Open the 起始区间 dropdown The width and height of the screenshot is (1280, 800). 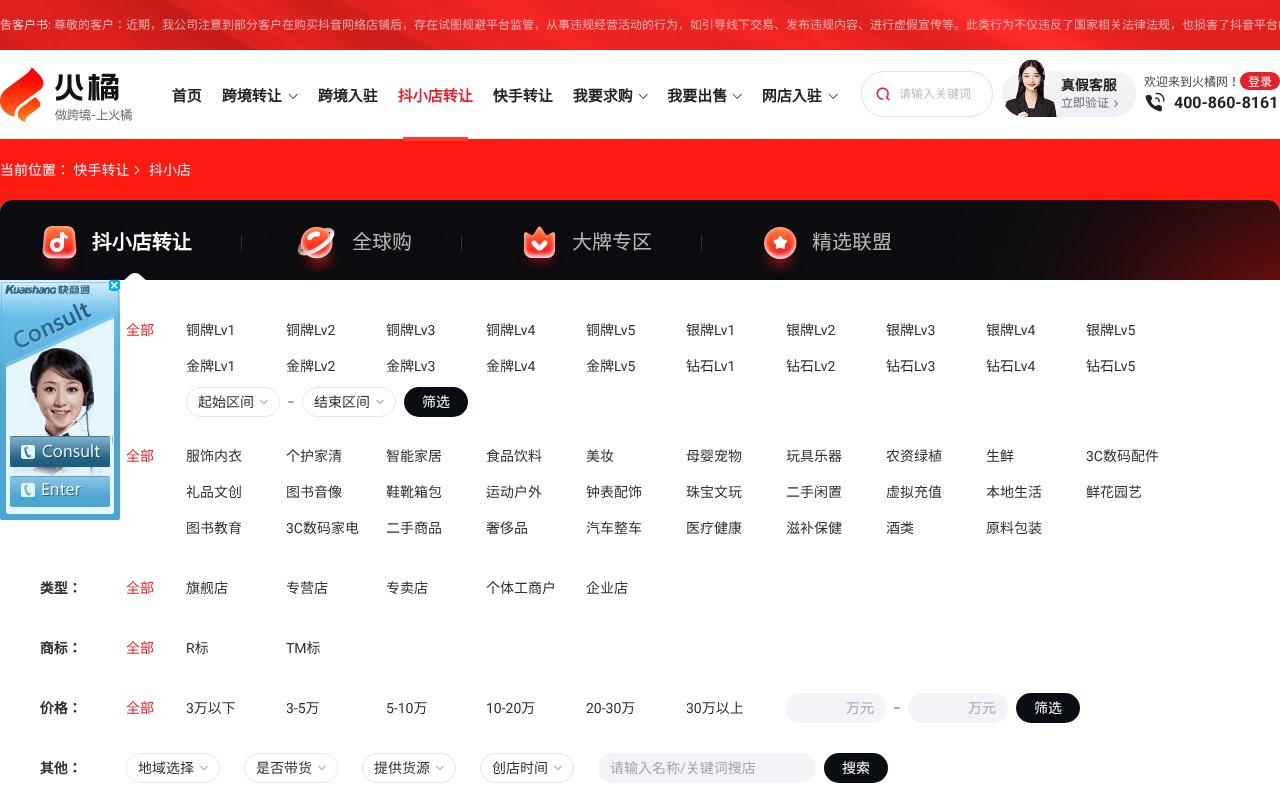232,402
